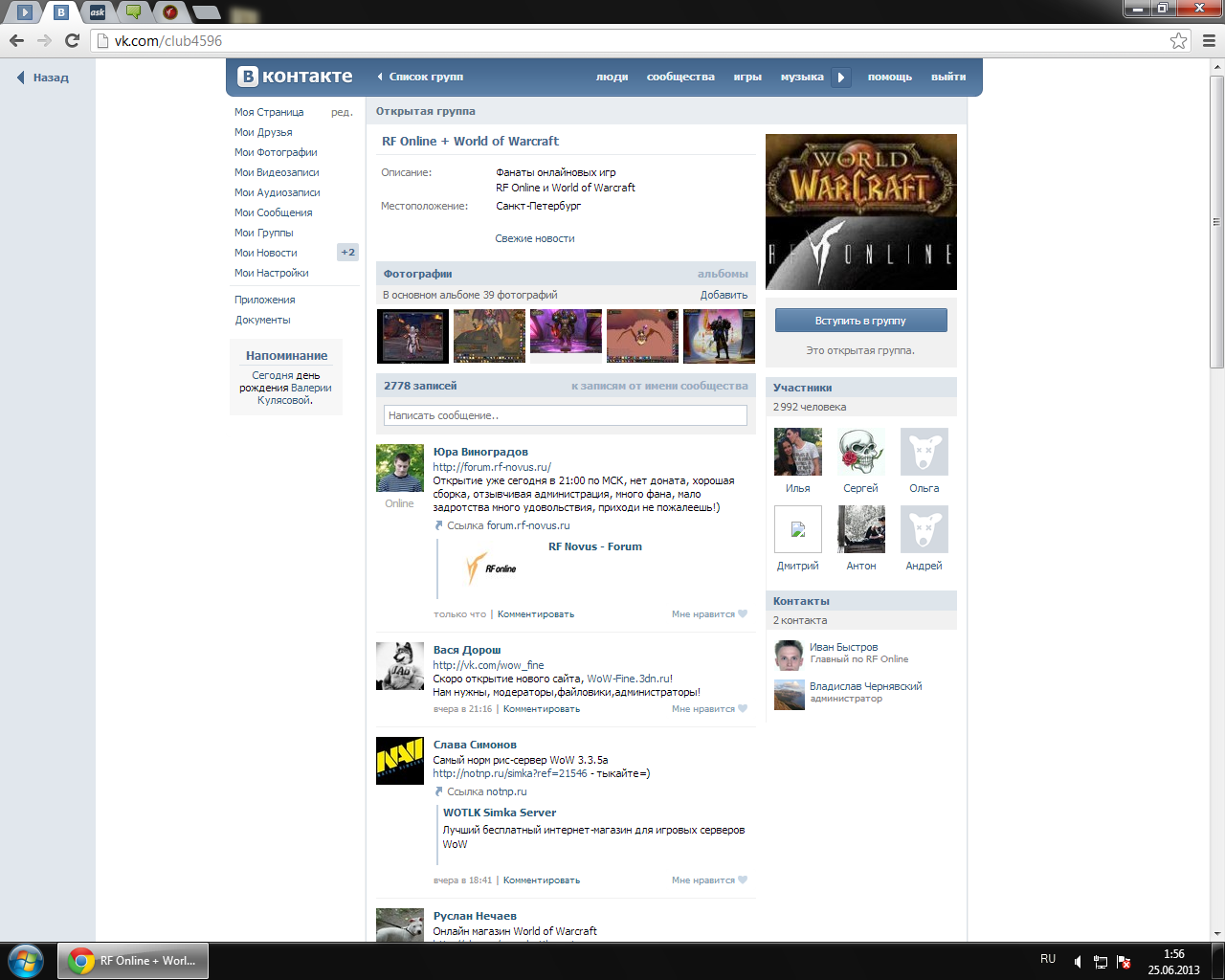Open Мои Друзья in the sidebar
The image size is (1225, 980).
coord(263,132)
